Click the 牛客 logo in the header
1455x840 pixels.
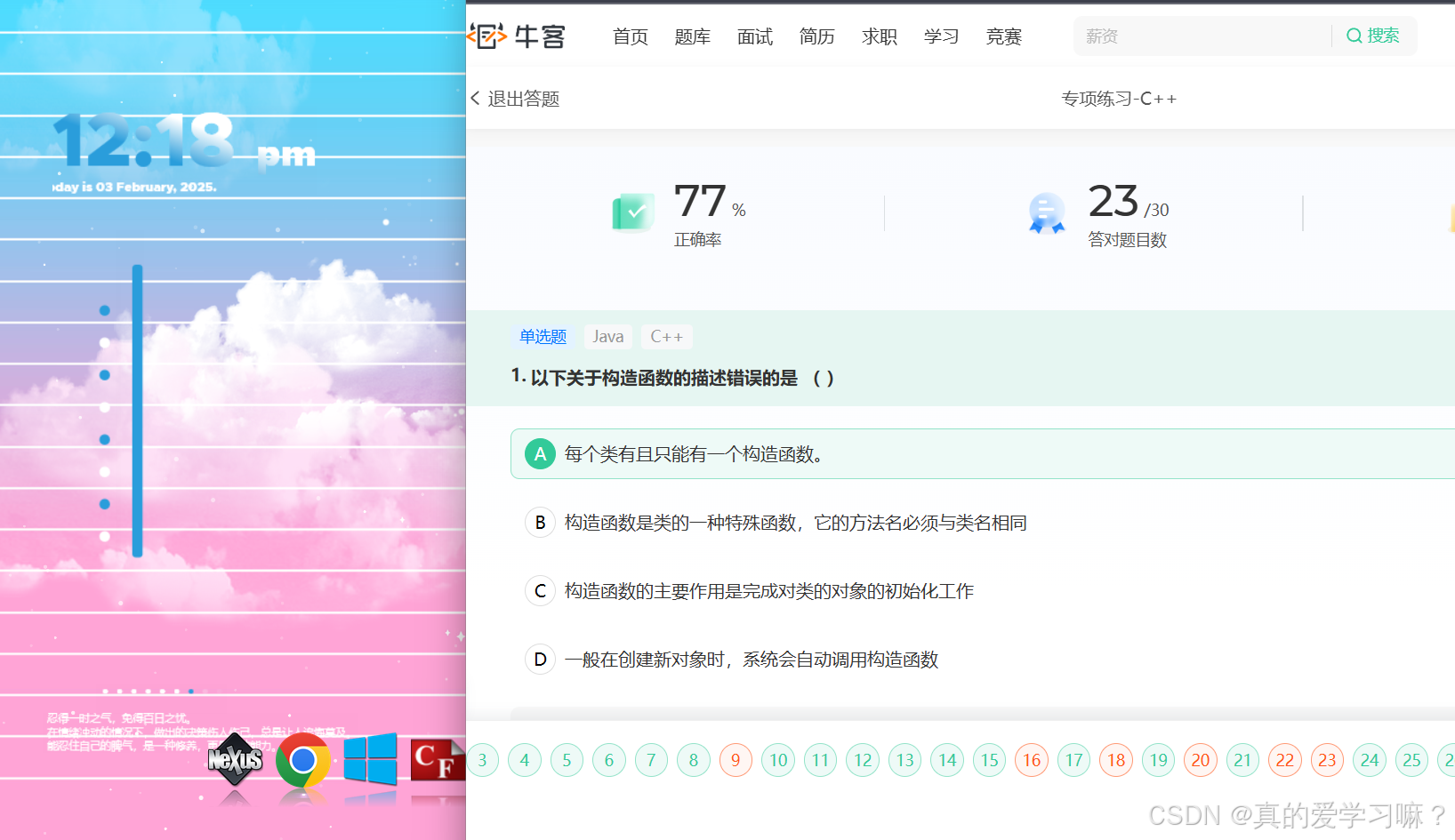(x=517, y=36)
